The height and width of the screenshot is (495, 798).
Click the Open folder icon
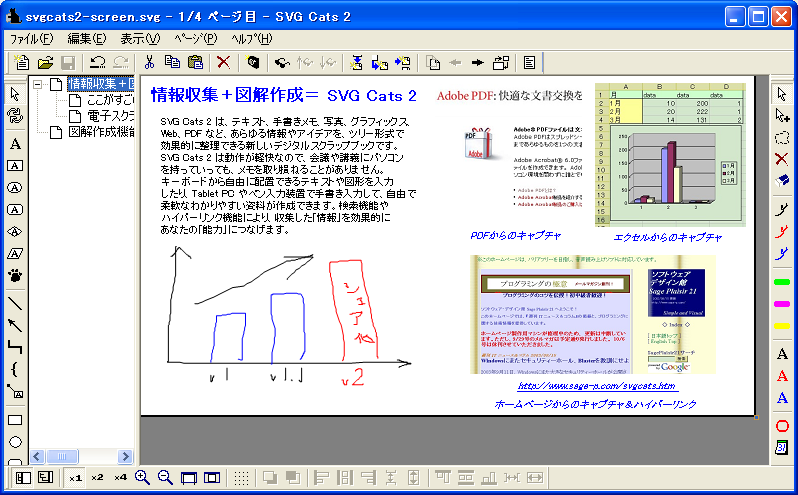click(45, 62)
